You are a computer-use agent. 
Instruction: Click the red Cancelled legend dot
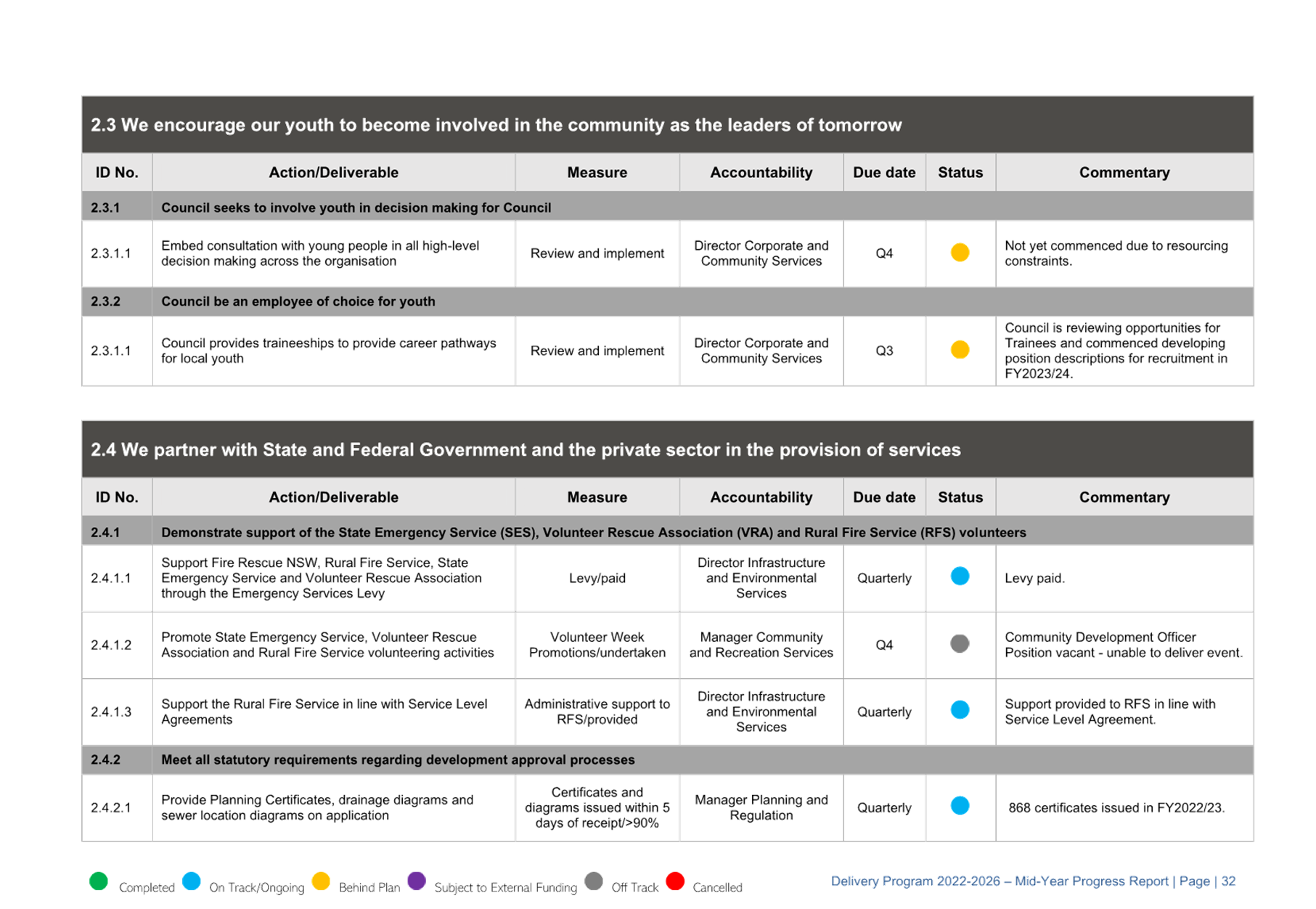[x=675, y=881]
